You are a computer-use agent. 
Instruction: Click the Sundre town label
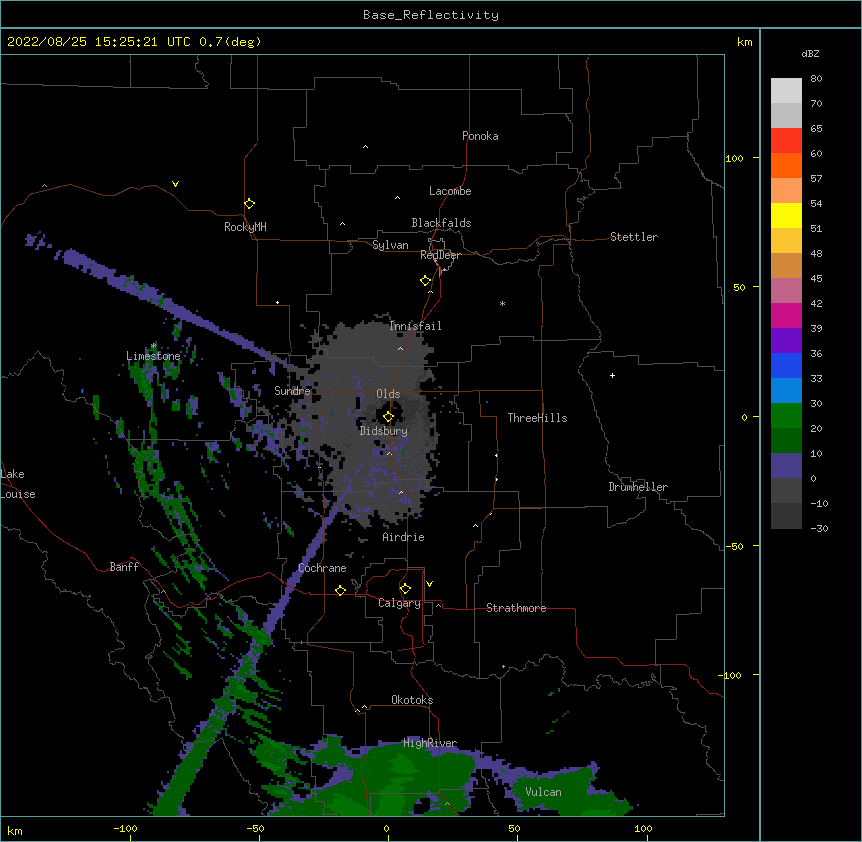pos(292,391)
